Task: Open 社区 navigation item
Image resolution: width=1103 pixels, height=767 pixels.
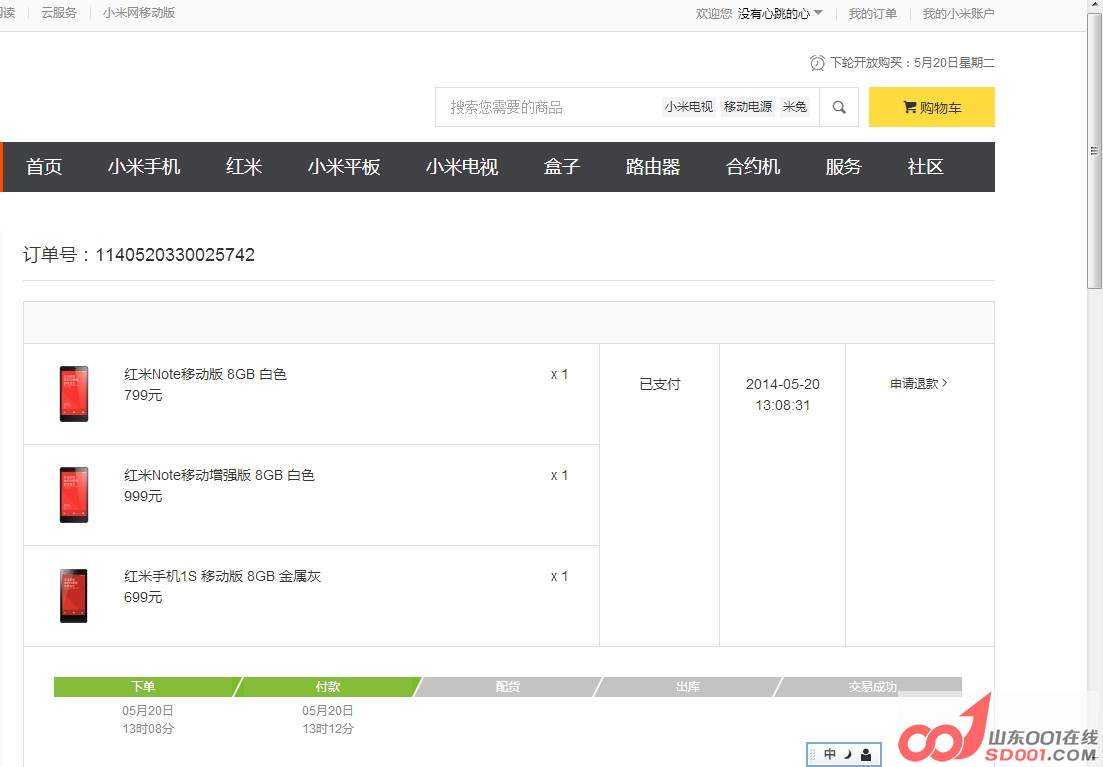Action: [925, 167]
